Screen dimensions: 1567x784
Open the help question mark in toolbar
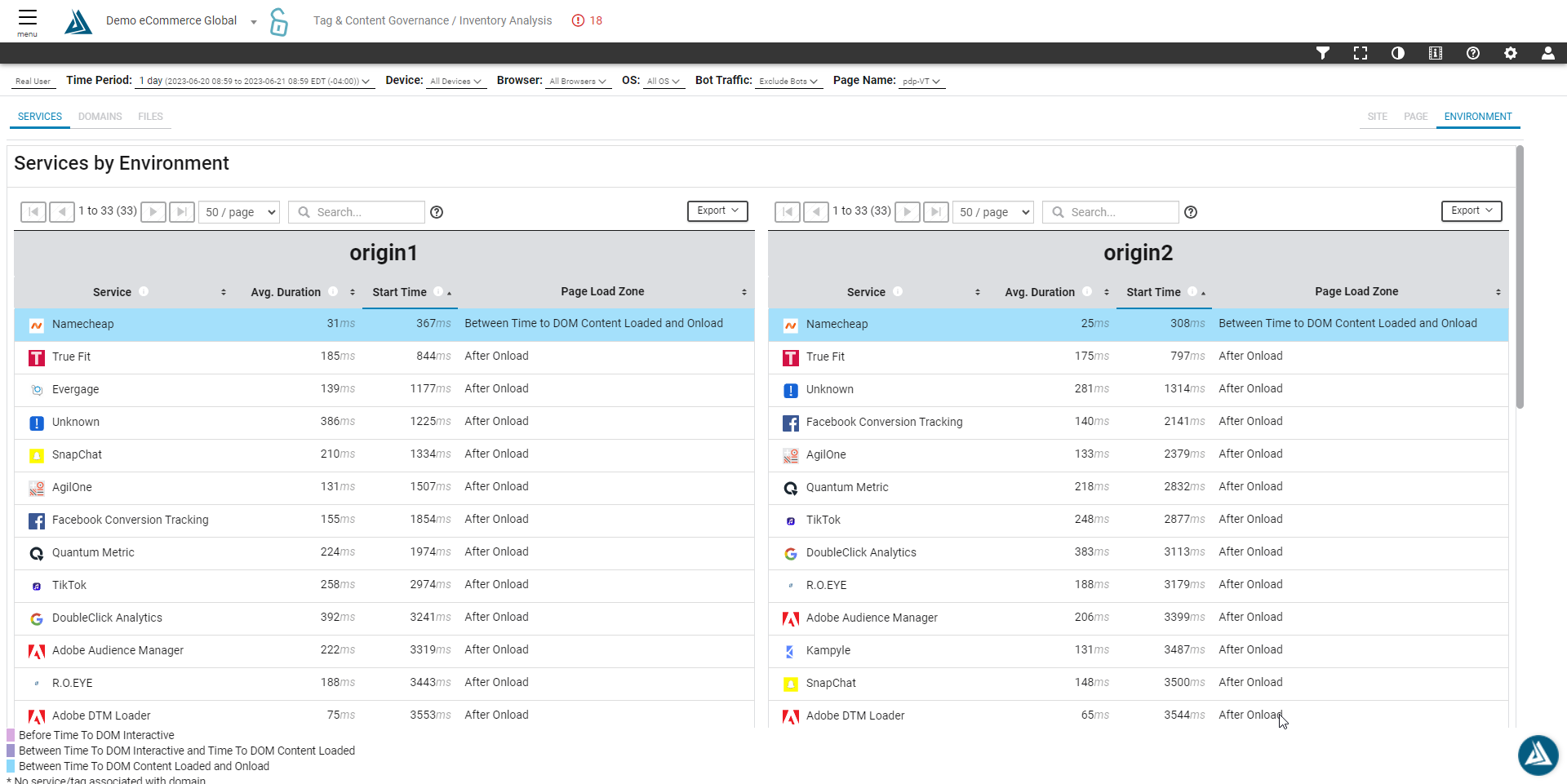[x=1473, y=53]
